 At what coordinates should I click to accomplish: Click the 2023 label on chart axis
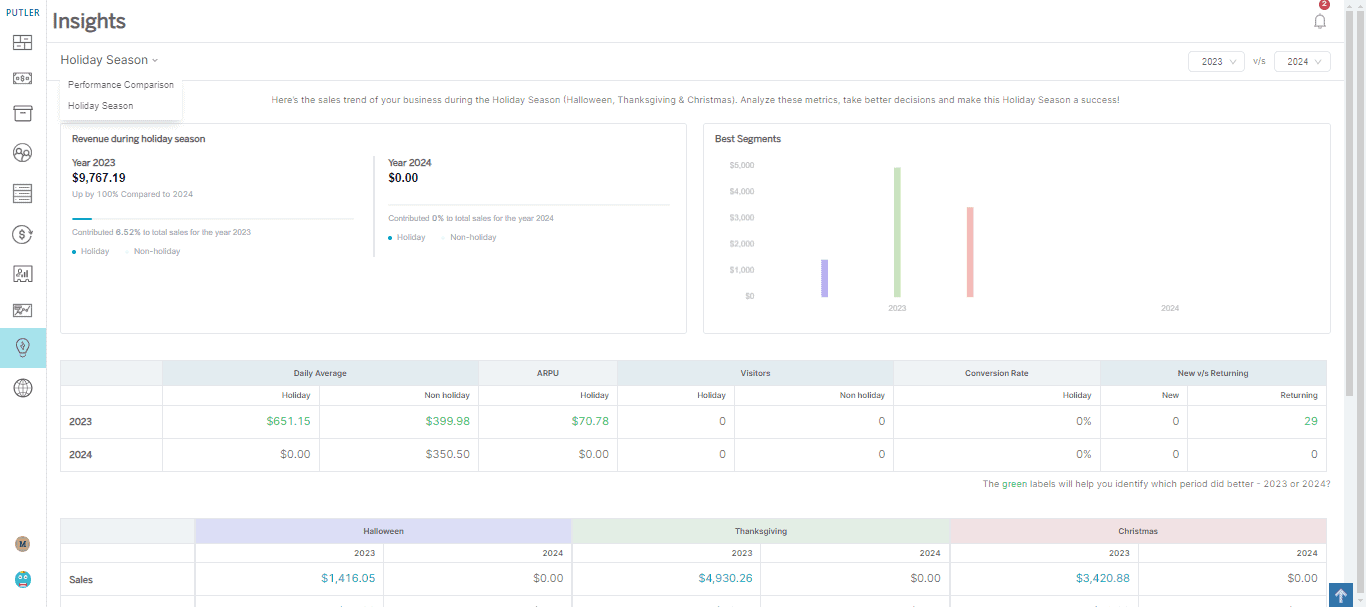pyautogui.click(x=897, y=308)
